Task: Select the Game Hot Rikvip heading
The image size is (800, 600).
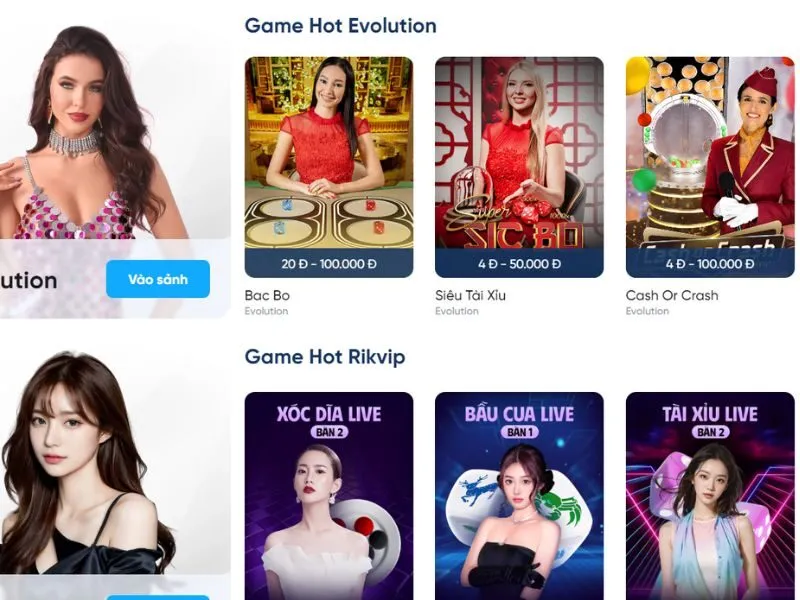Action: [x=324, y=357]
